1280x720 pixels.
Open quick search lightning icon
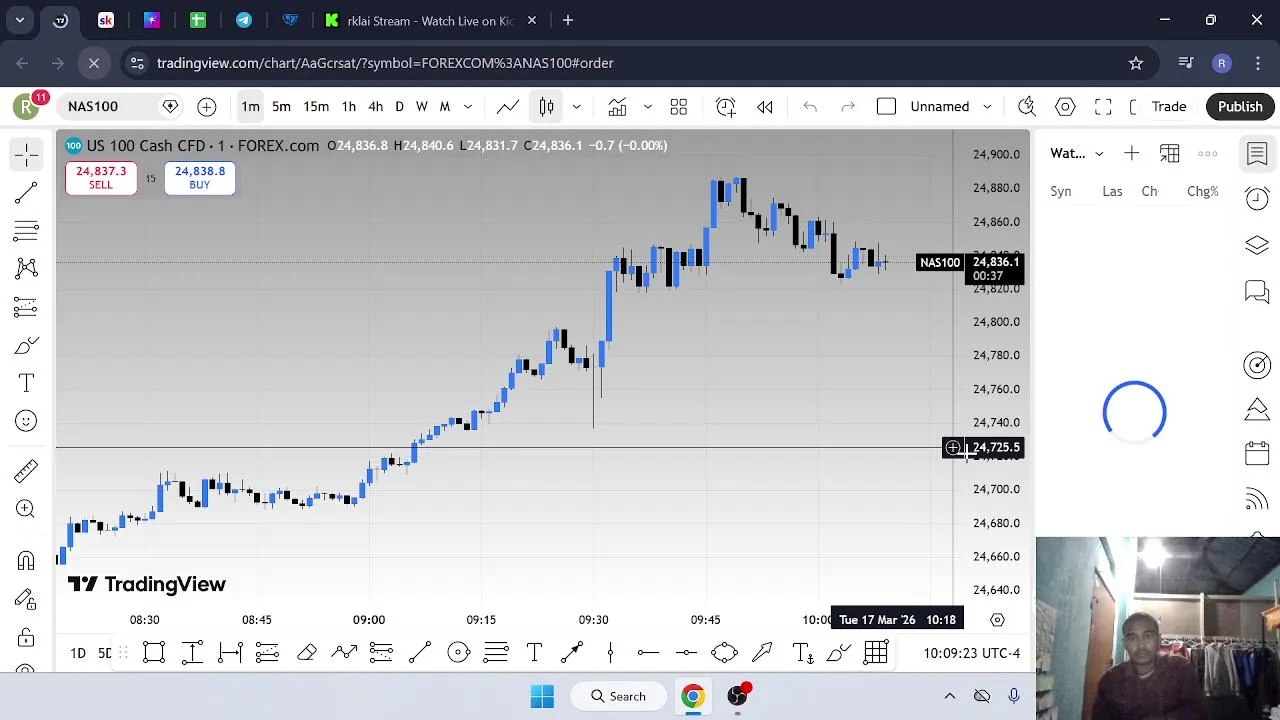(1027, 106)
